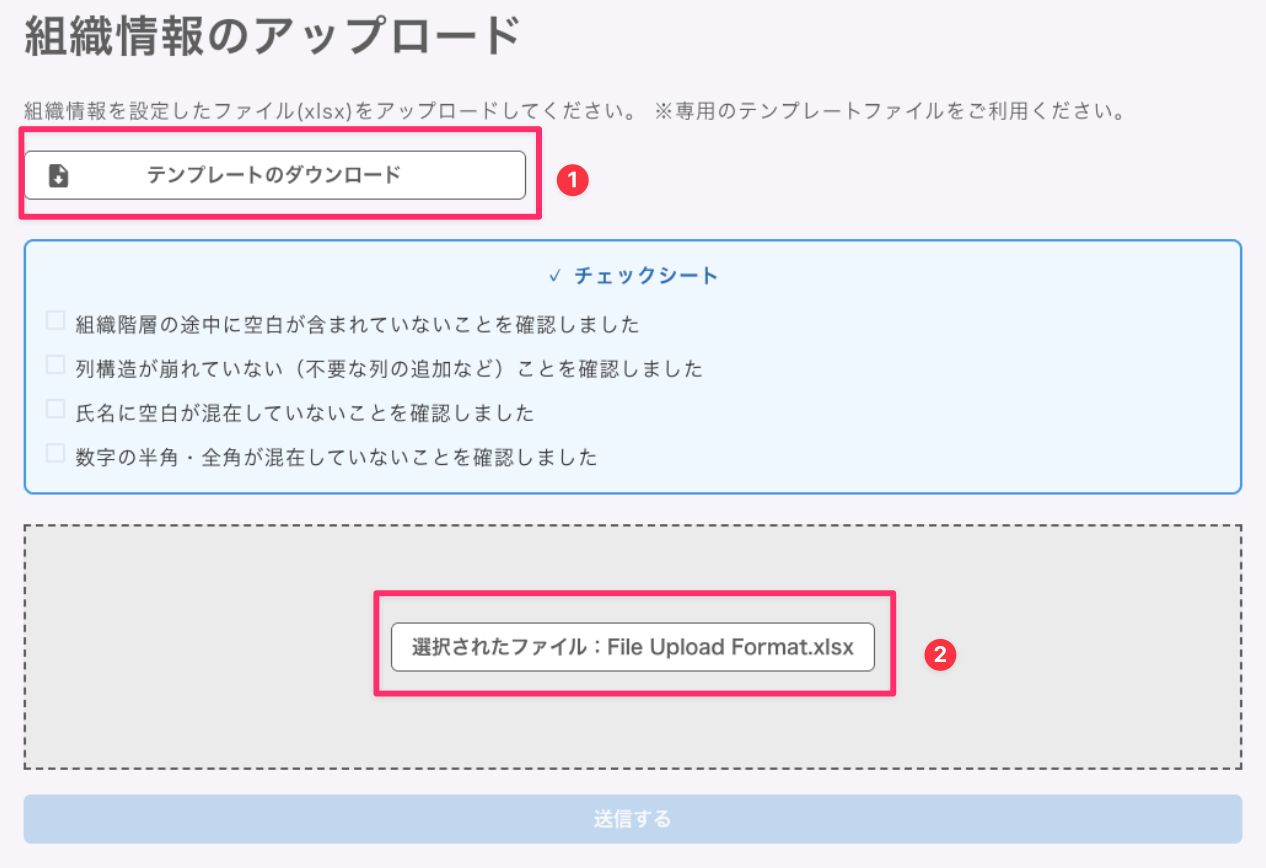Check the 氏名に空白が混在 confirmation box
Viewport: 1266px width, 868px height.
pos(56,410)
